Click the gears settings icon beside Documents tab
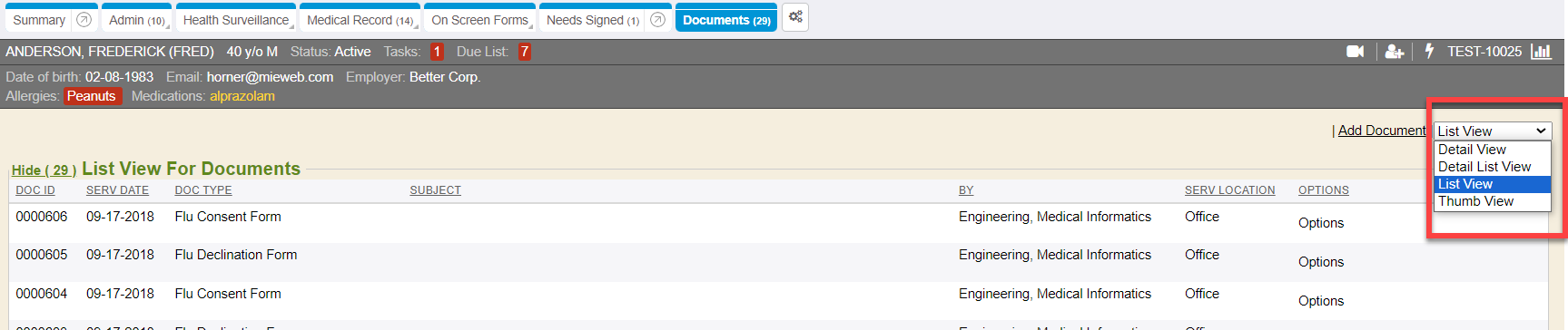 pos(795,17)
